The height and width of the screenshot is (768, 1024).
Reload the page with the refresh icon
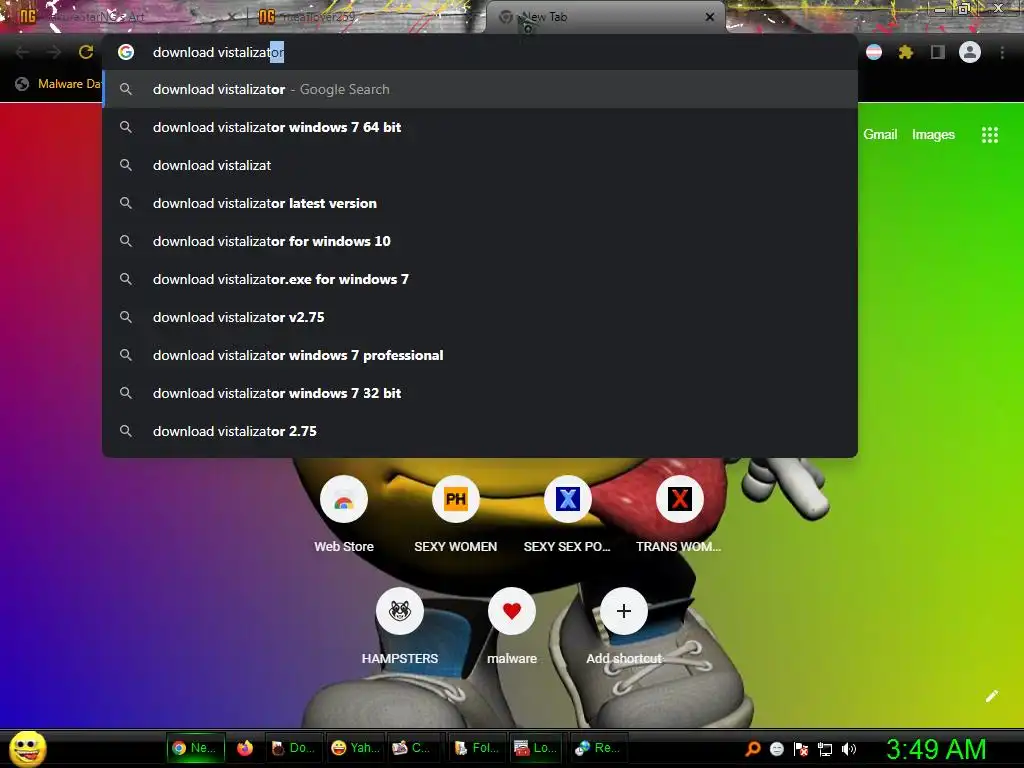(86, 52)
